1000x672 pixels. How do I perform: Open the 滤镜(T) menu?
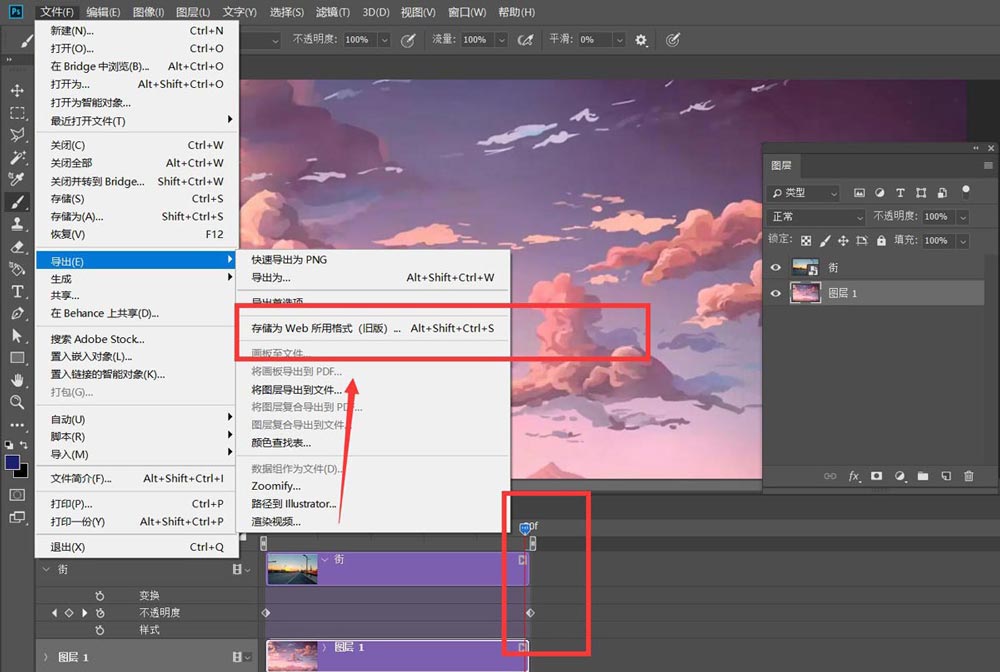pyautogui.click(x=332, y=12)
